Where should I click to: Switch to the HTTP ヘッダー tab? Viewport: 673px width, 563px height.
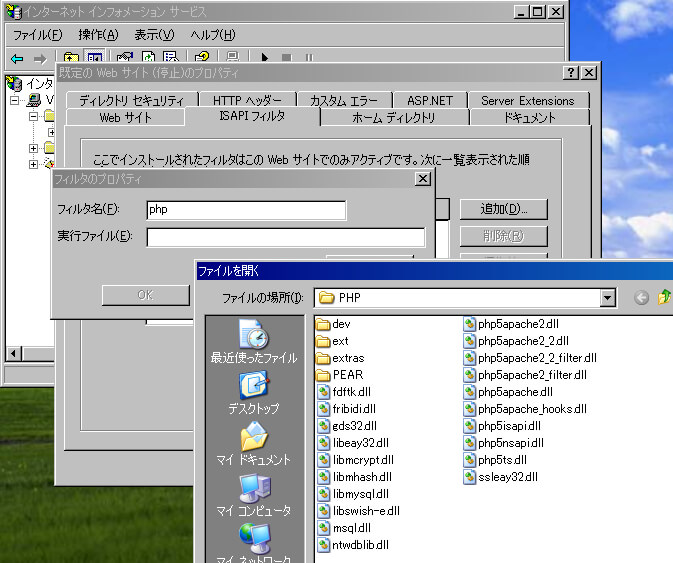click(247, 100)
